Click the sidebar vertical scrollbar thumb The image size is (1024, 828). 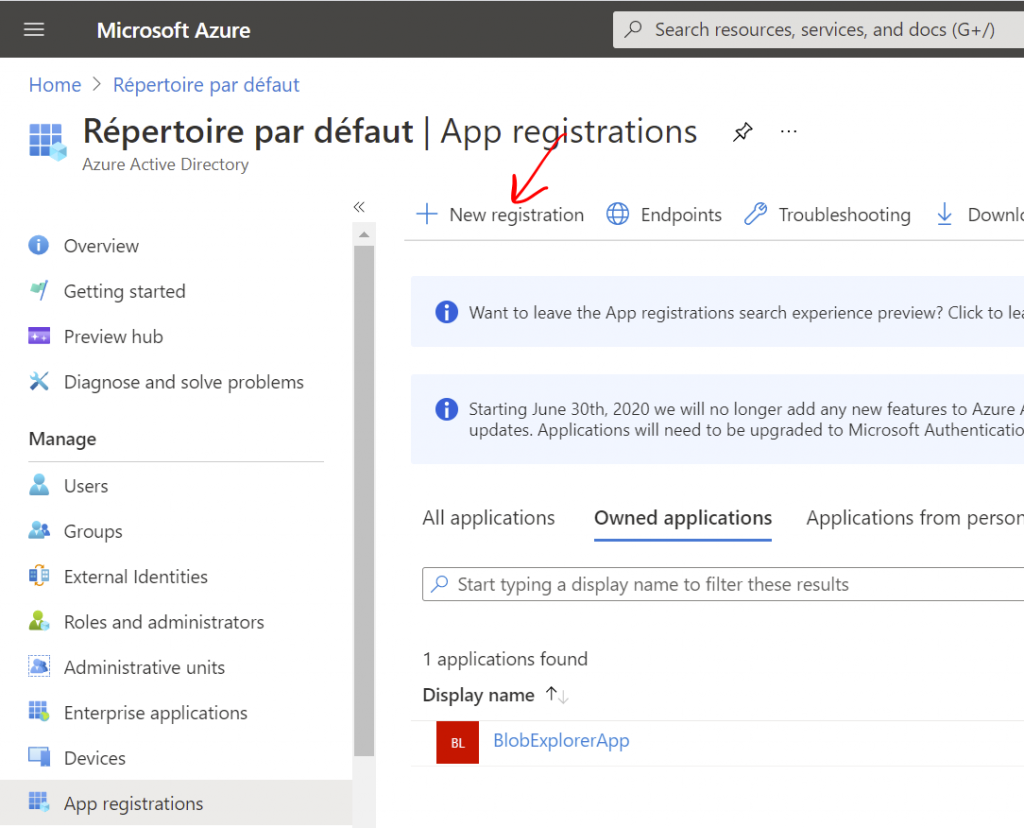tap(364, 501)
